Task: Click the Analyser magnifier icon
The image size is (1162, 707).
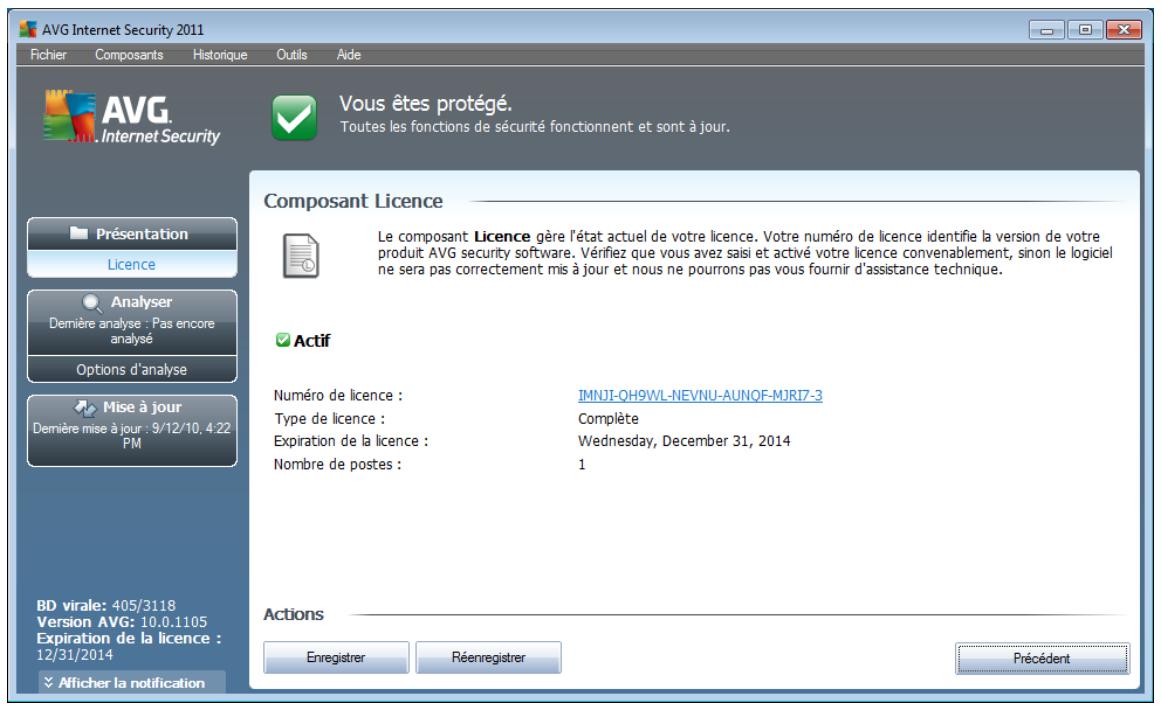Action: (91, 302)
